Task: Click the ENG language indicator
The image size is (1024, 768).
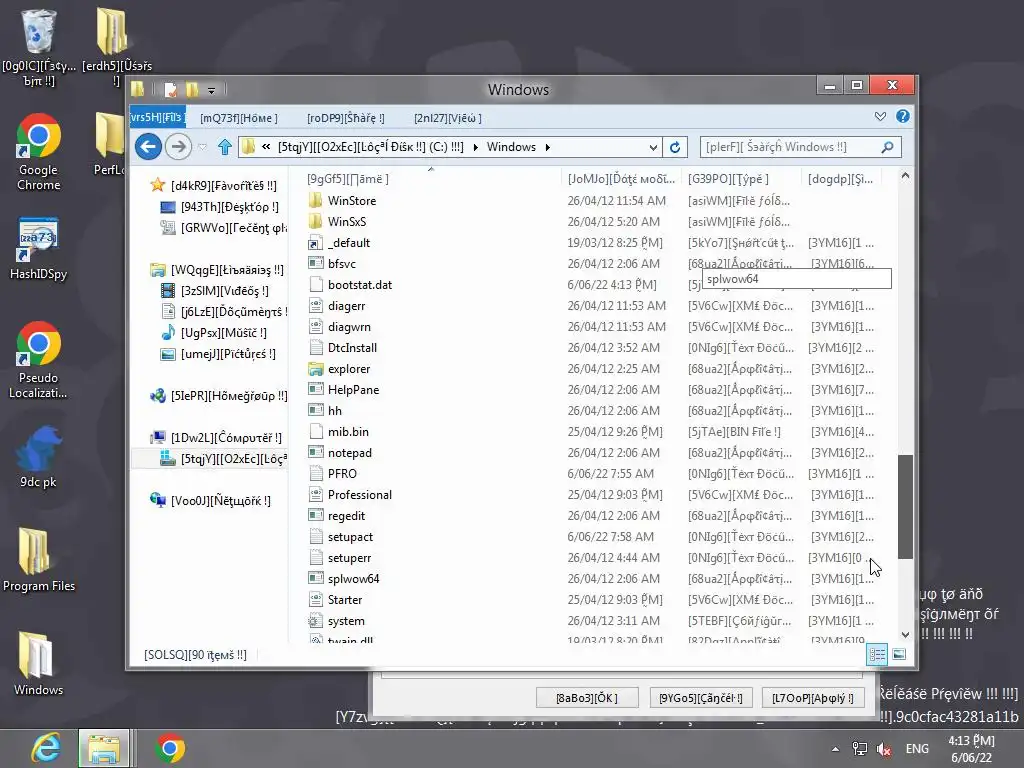Action: 917,749
